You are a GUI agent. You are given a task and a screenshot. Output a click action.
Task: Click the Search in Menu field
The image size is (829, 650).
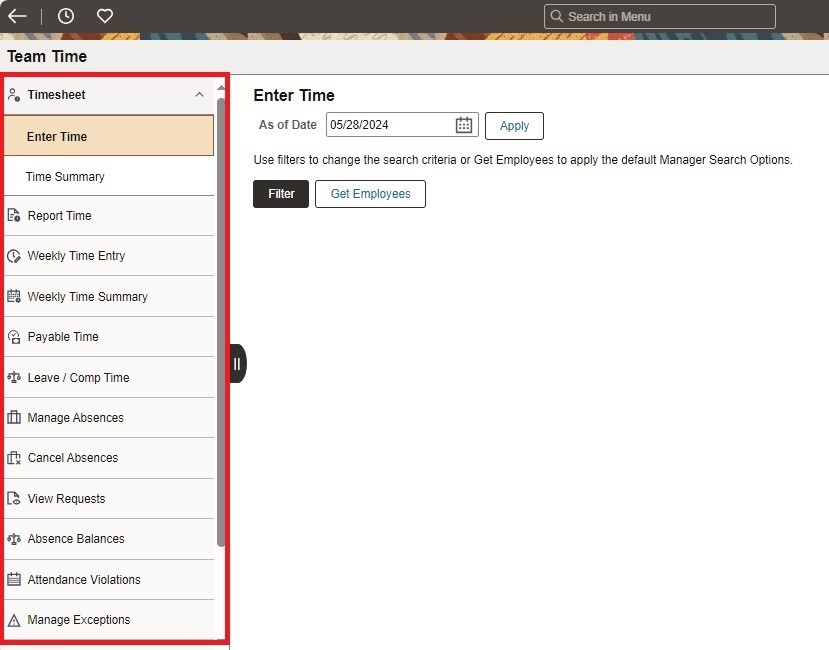[x=660, y=16]
